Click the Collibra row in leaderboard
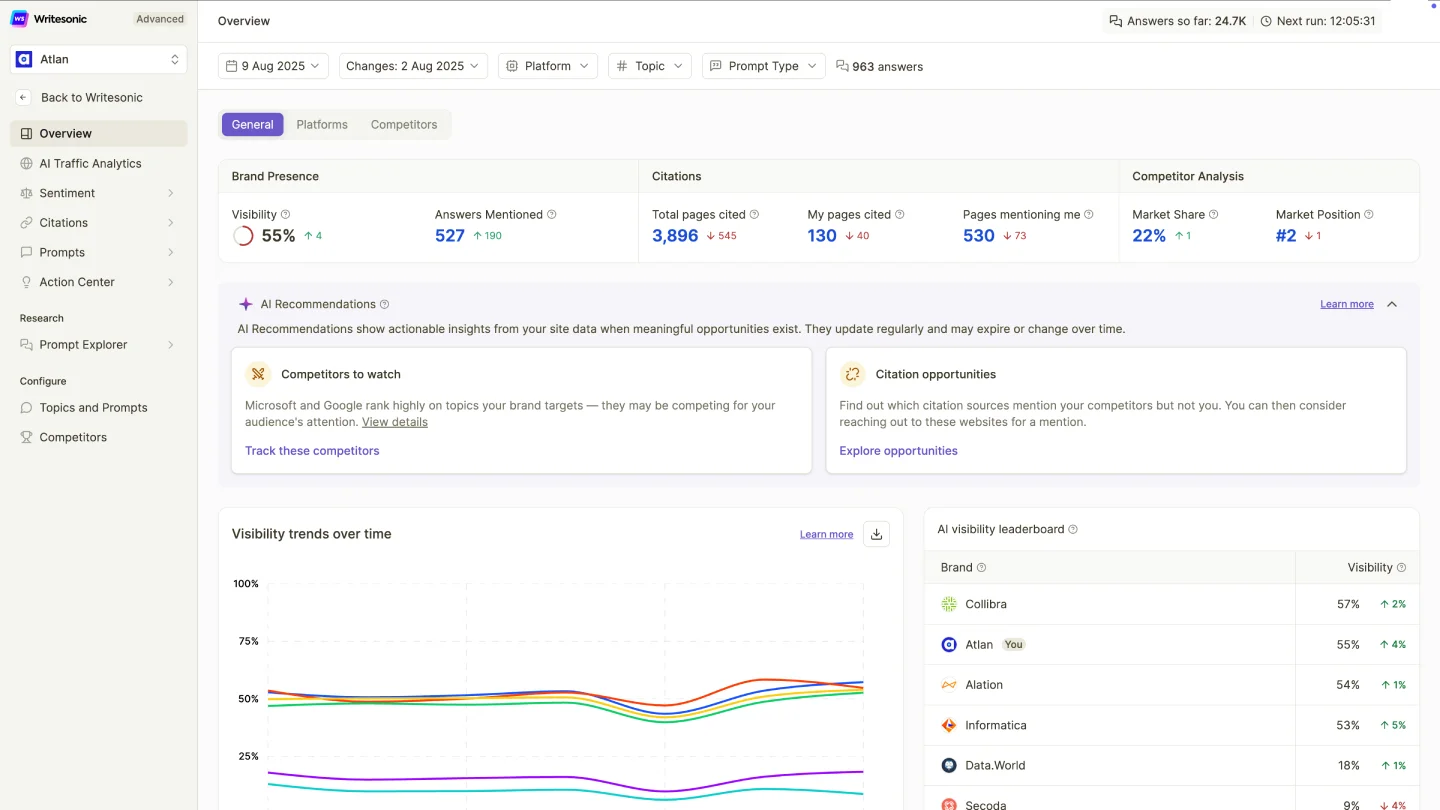Image resolution: width=1440 pixels, height=810 pixels. tap(1171, 604)
